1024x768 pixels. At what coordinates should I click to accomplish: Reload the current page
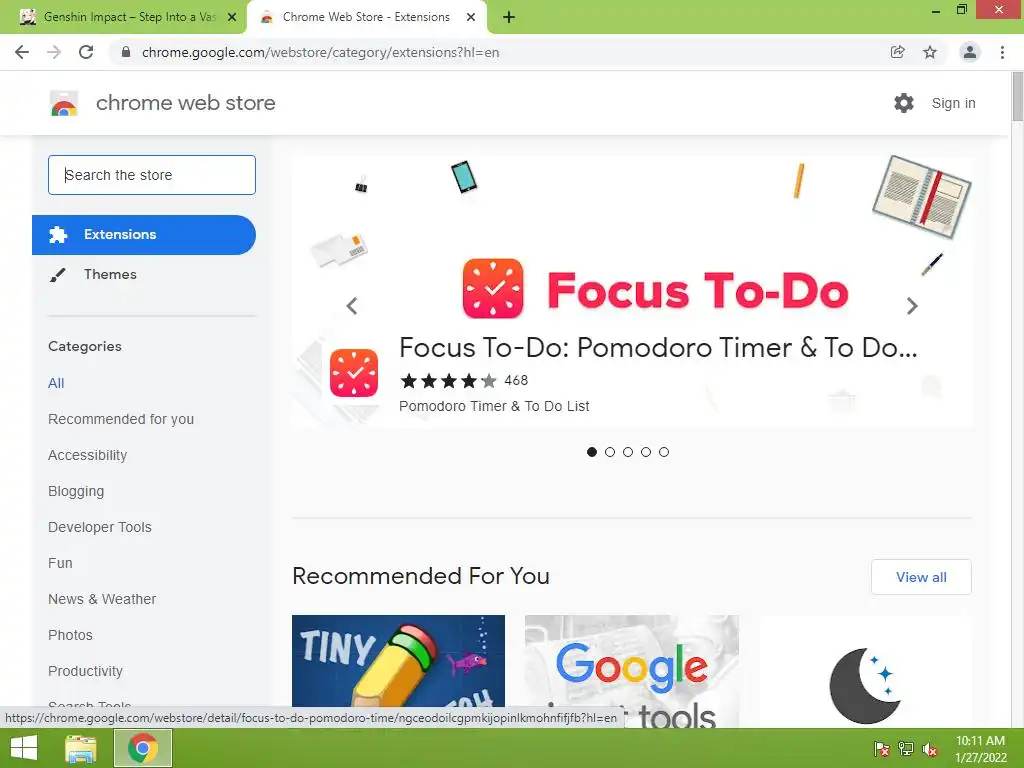tap(86, 52)
